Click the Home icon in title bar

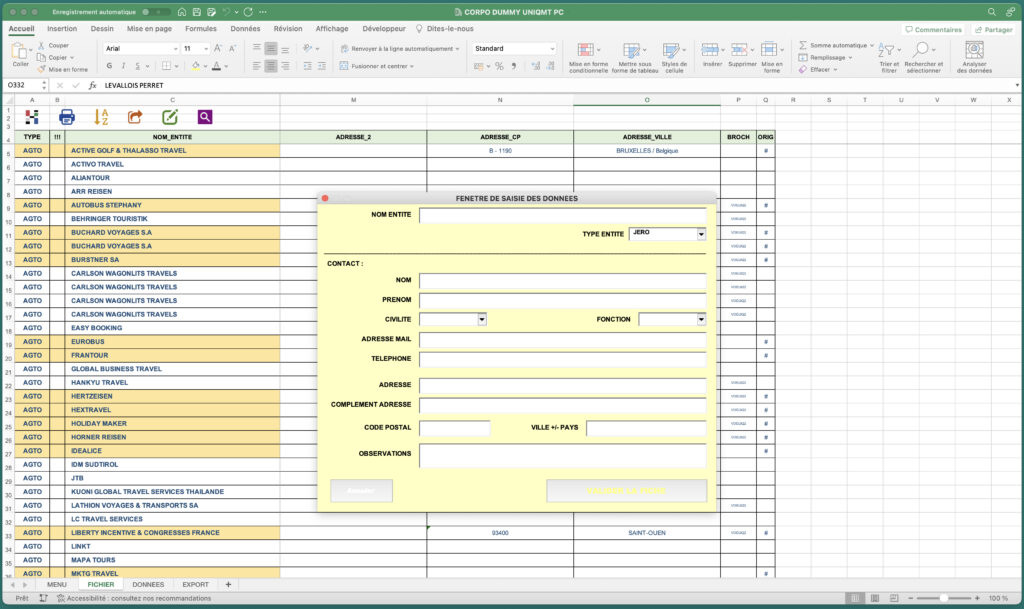click(182, 12)
